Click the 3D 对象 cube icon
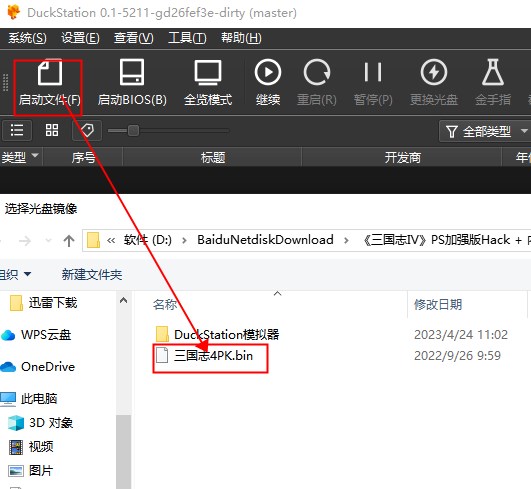 pyautogui.click(x=16, y=423)
